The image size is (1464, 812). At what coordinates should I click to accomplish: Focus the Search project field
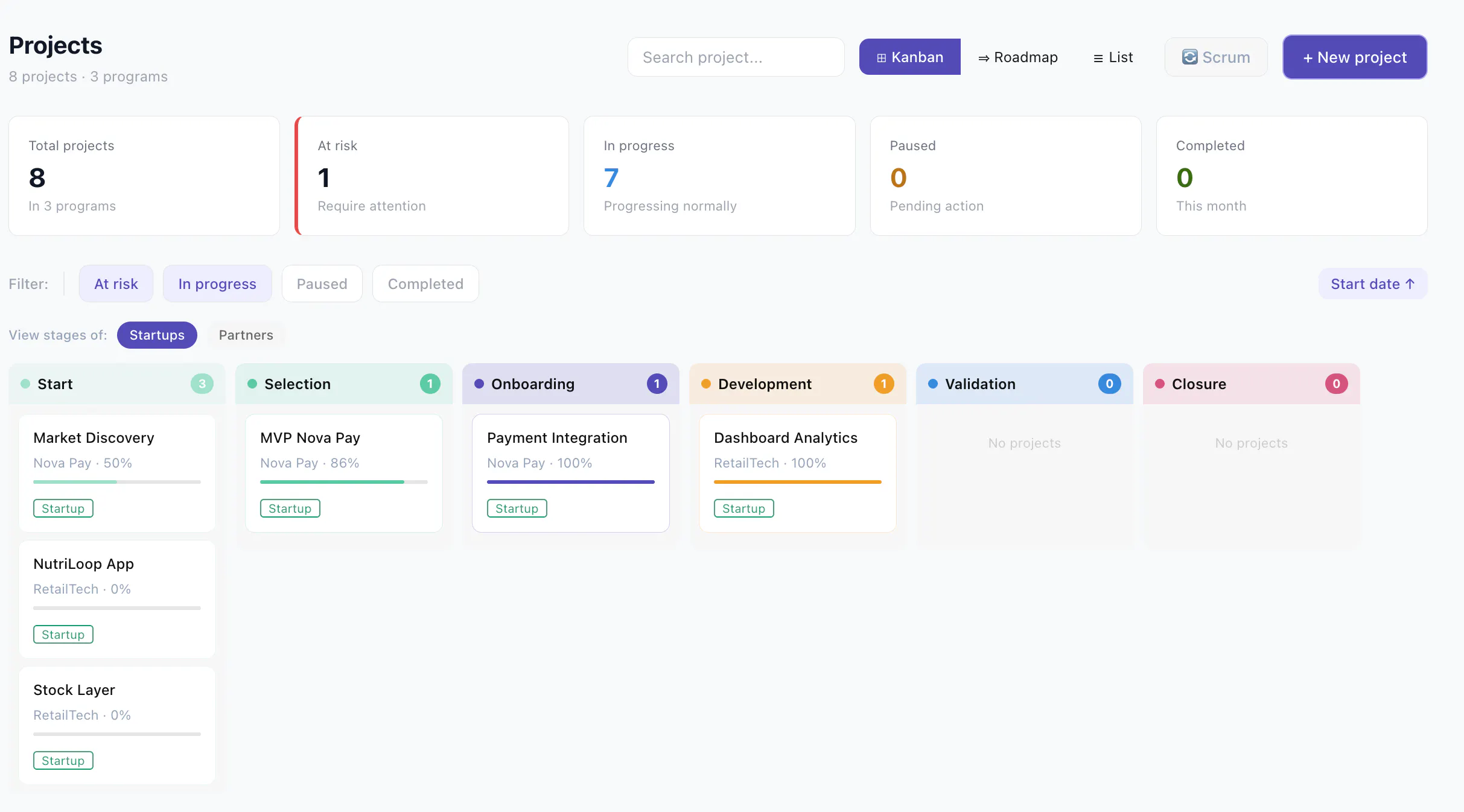(736, 57)
